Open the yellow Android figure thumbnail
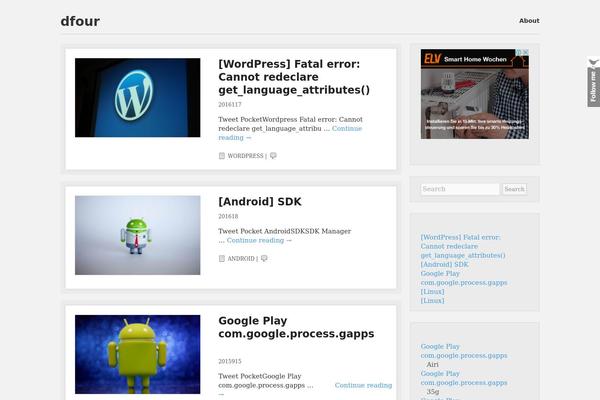The width and height of the screenshot is (600, 400). pos(137,354)
